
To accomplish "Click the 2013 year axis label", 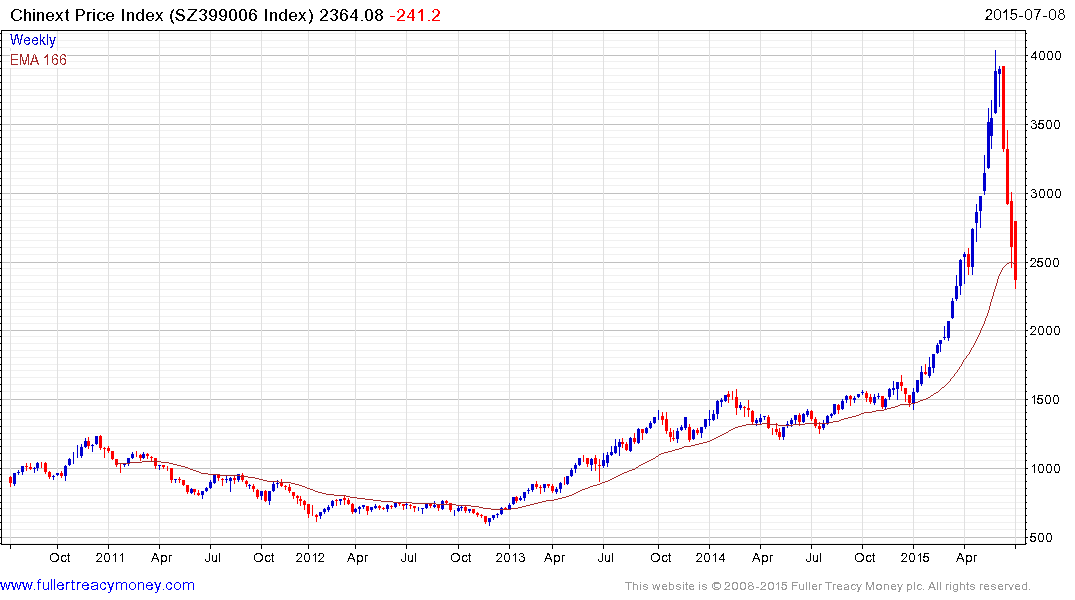I will coord(510,557).
